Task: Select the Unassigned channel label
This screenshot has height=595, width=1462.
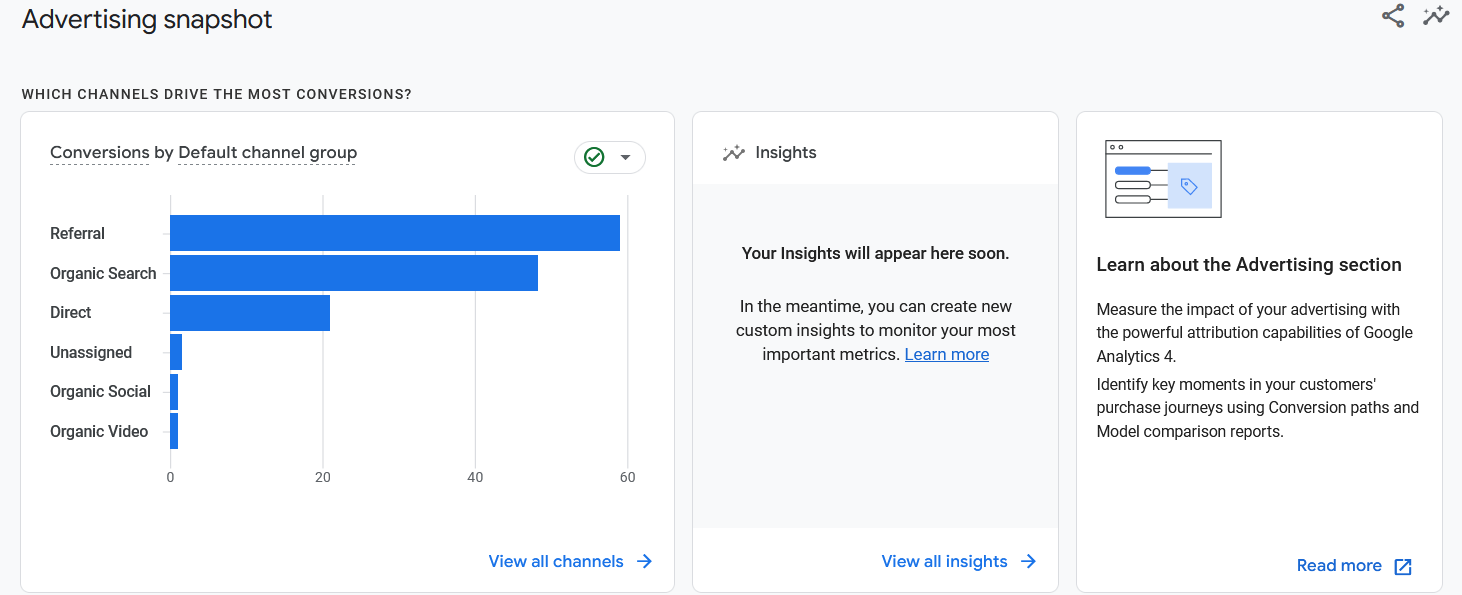Action: coord(91,352)
